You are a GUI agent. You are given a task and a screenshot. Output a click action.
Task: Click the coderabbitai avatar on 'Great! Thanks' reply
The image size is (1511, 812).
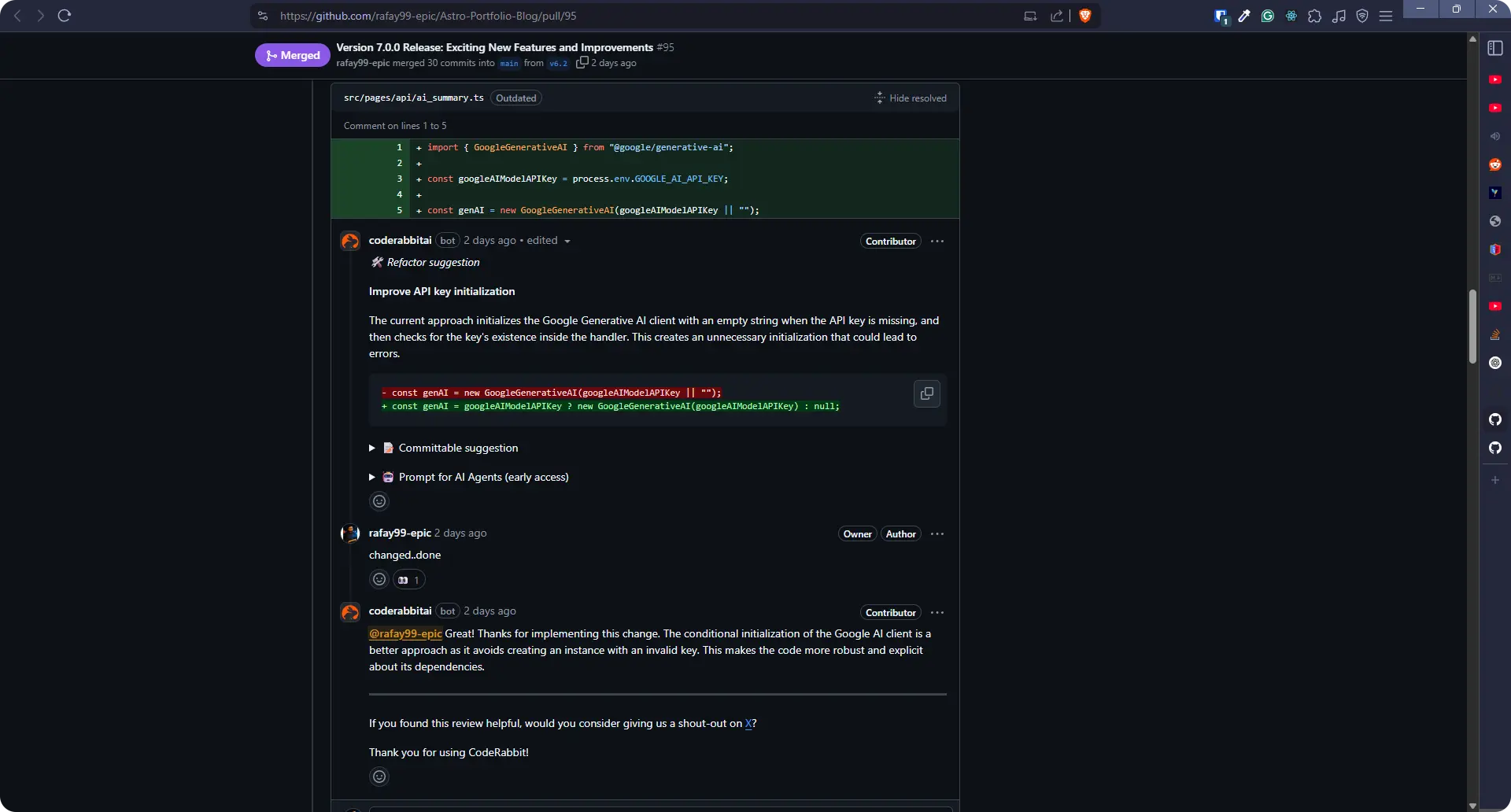click(x=350, y=612)
